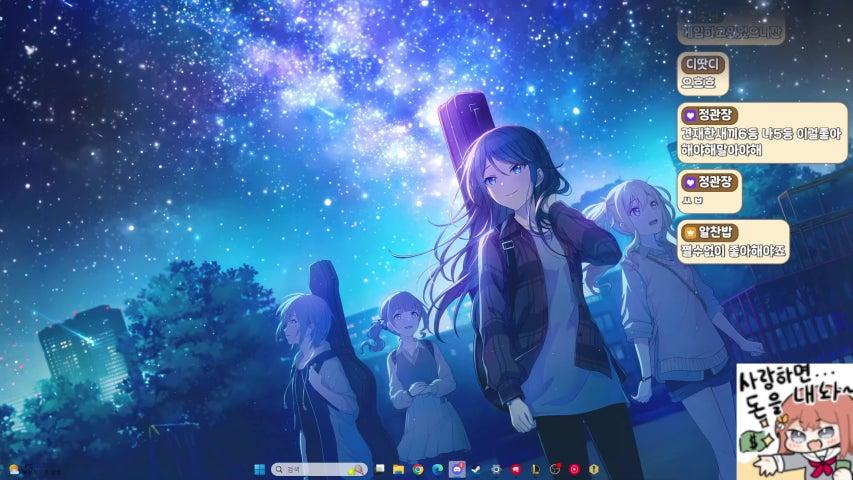This screenshot has width=853, height=480.
Task: Open the red round app icon after Settings
Action: pyautogui.click(x=515, y=469)
